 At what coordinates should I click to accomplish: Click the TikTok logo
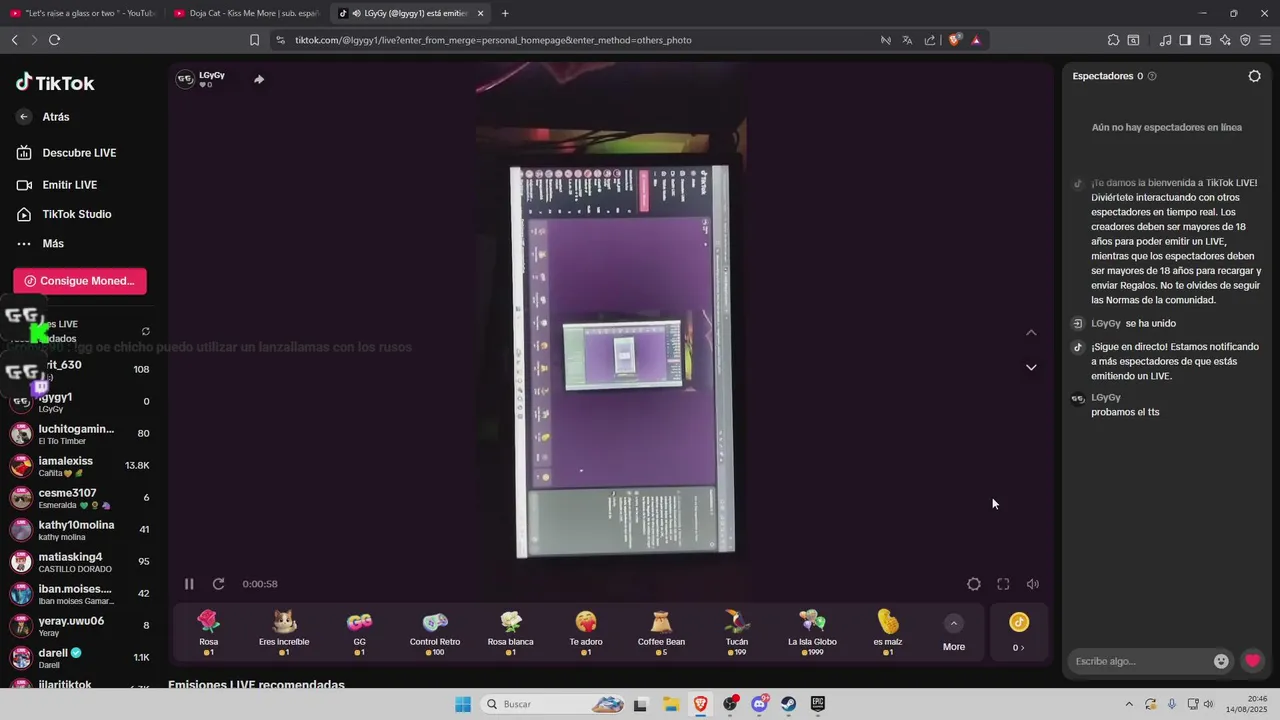55,83
